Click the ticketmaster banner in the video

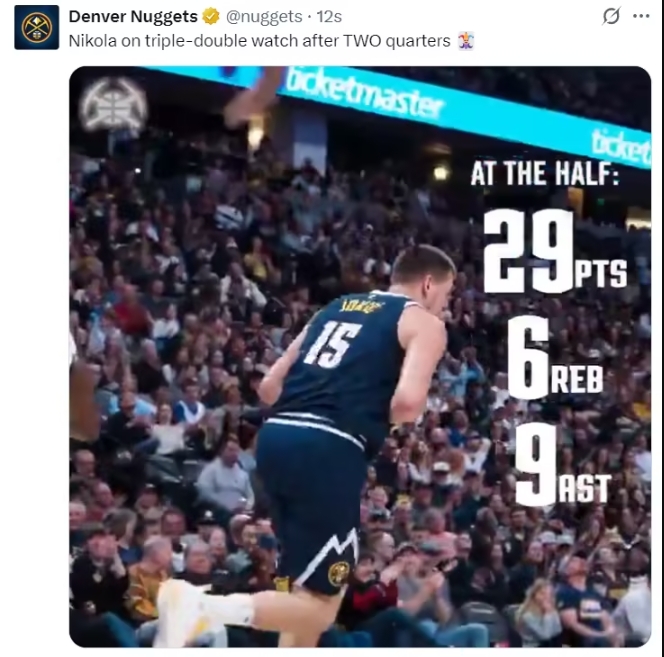[364, 94]
